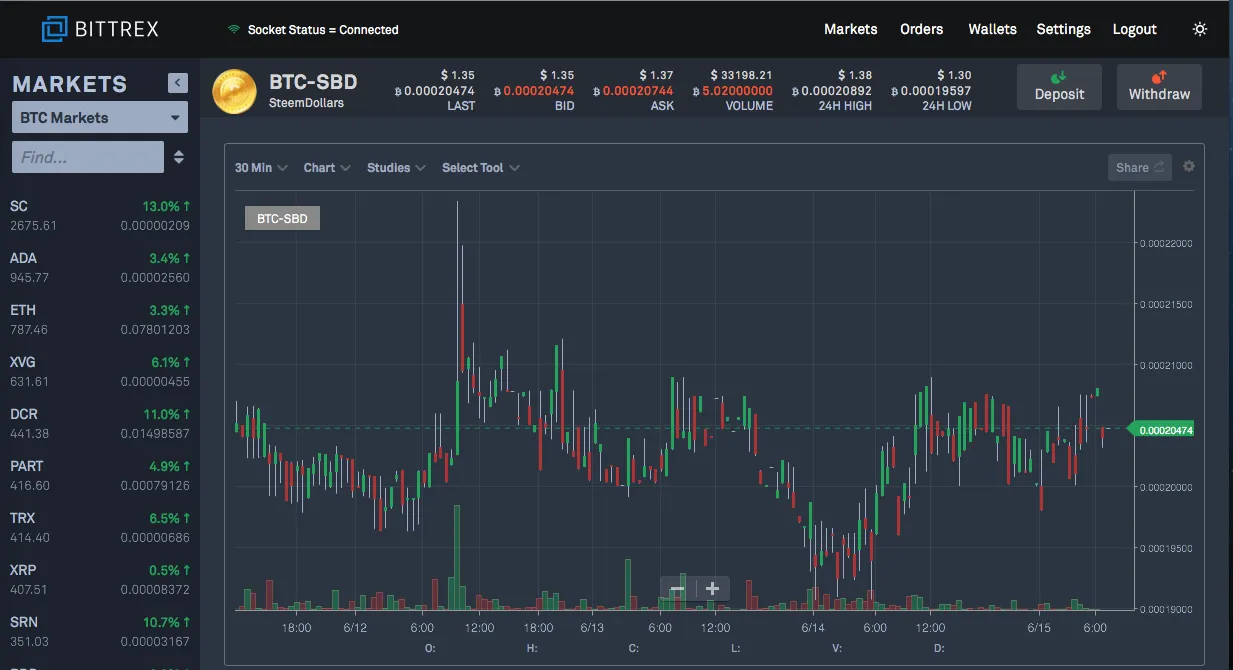Go to the Orders page
The width and height of the screenshot is (1233, 670).
922,29
